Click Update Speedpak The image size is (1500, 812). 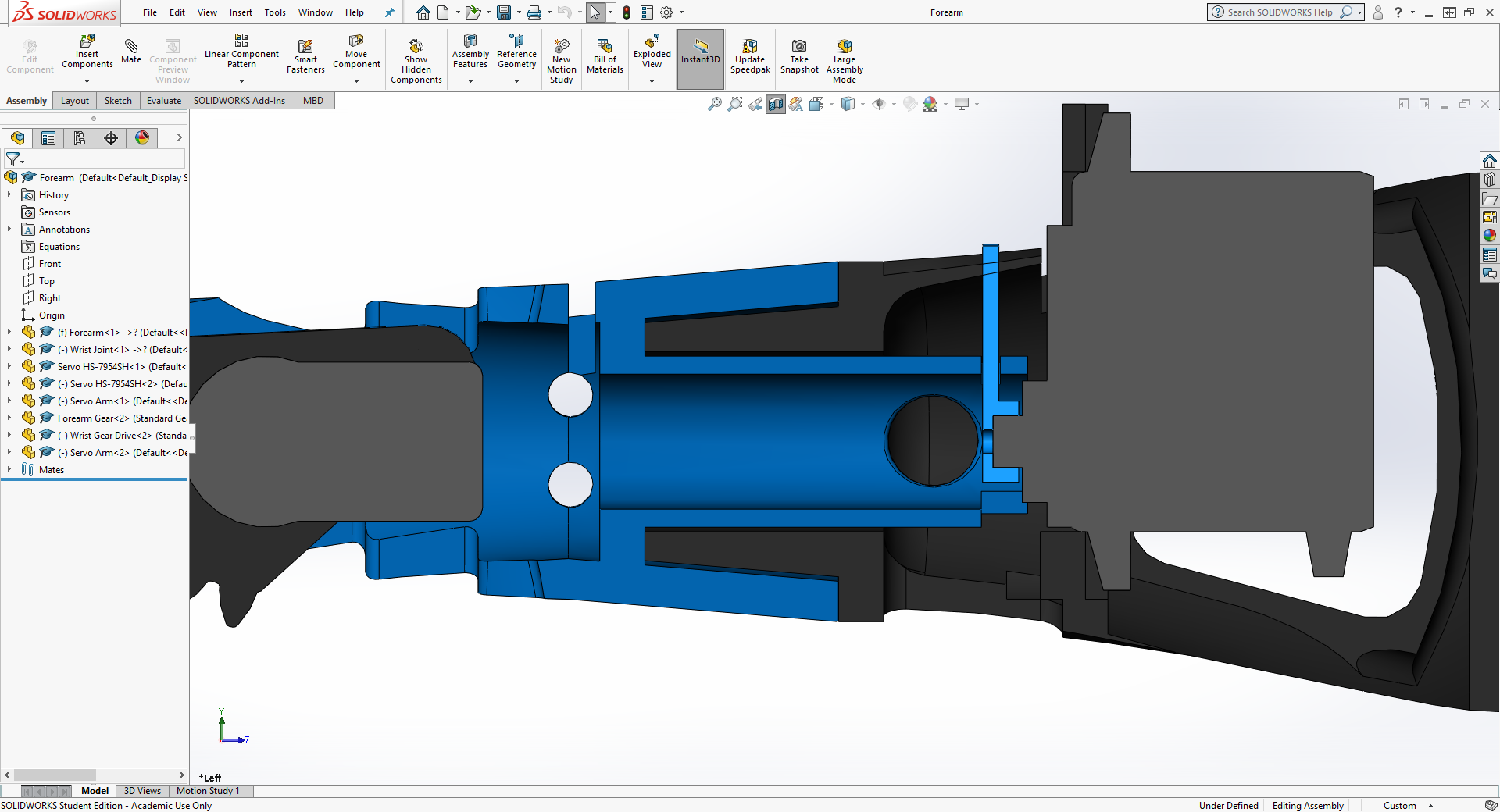[x=750, y=56]
